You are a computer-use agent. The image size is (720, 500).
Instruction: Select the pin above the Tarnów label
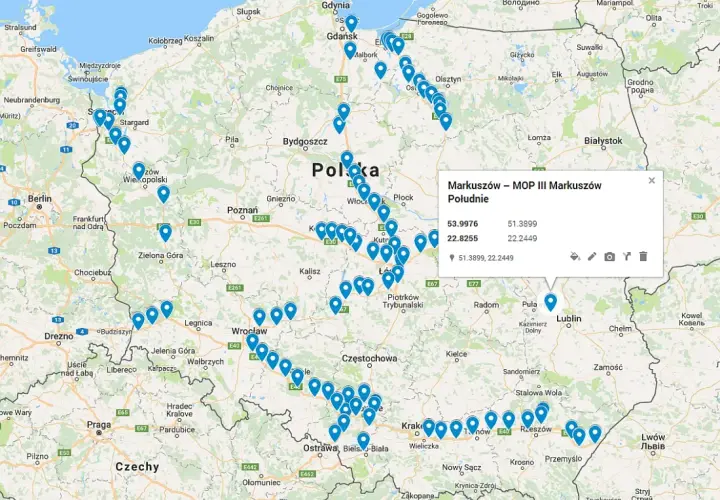point(472,425)
